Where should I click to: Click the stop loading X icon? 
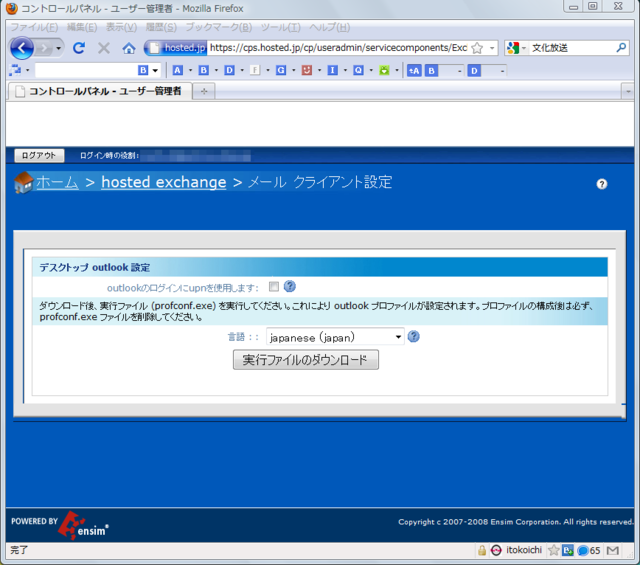tap(104, 48)
